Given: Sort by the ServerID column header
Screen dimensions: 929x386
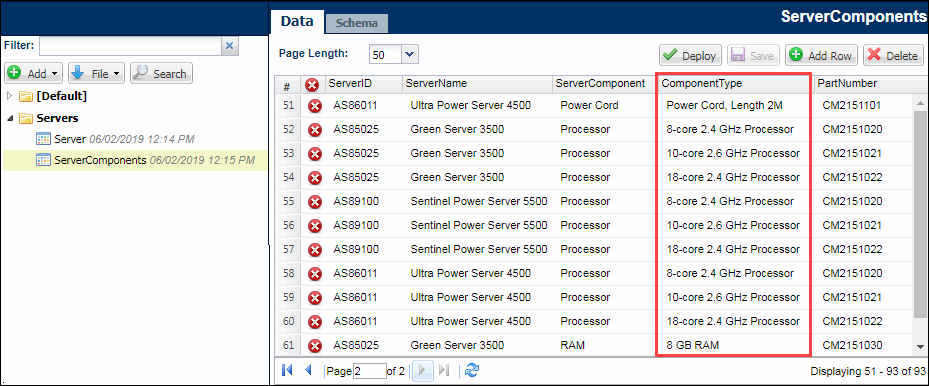Looking at the screenshot, I should pyautogui.click(x=363, y=84).
